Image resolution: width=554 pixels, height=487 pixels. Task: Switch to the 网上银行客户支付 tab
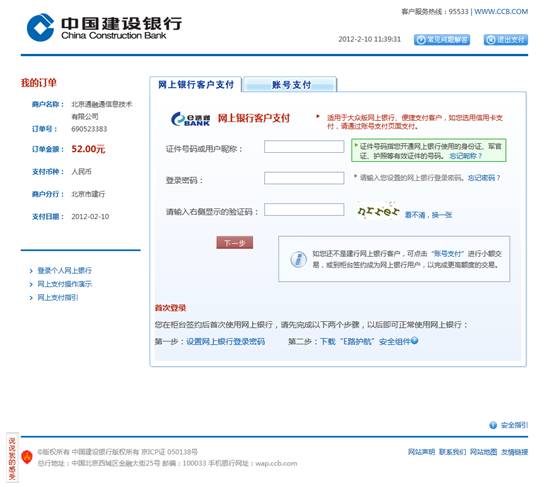tap(195, 84)
